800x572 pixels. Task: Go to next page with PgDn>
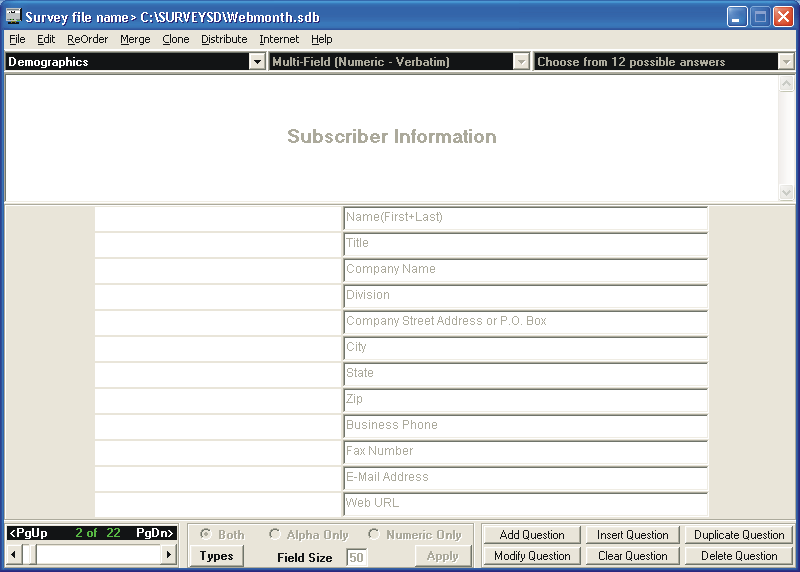[x=155, y=533]
